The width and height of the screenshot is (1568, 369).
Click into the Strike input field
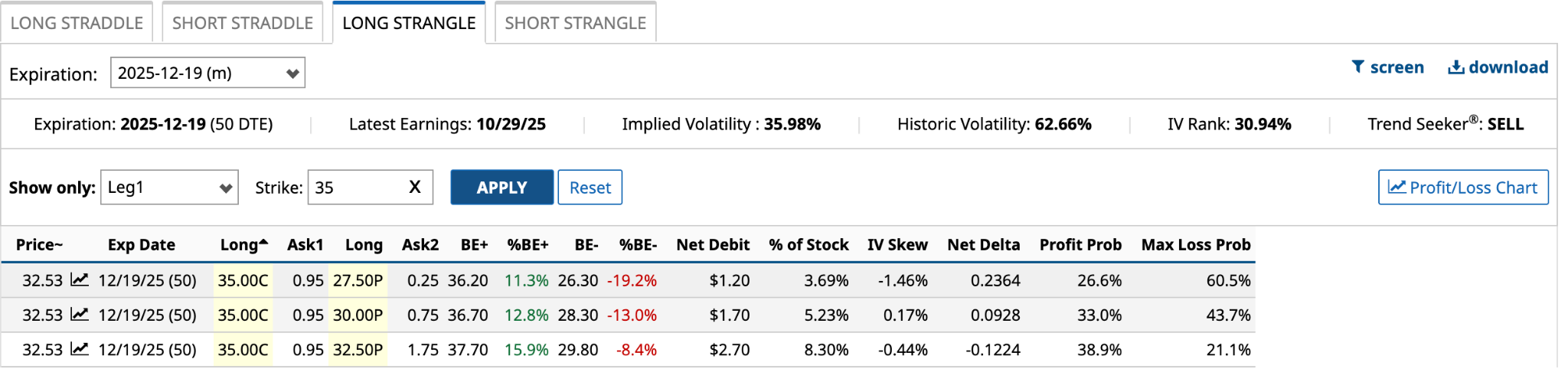tap(356, 188)
